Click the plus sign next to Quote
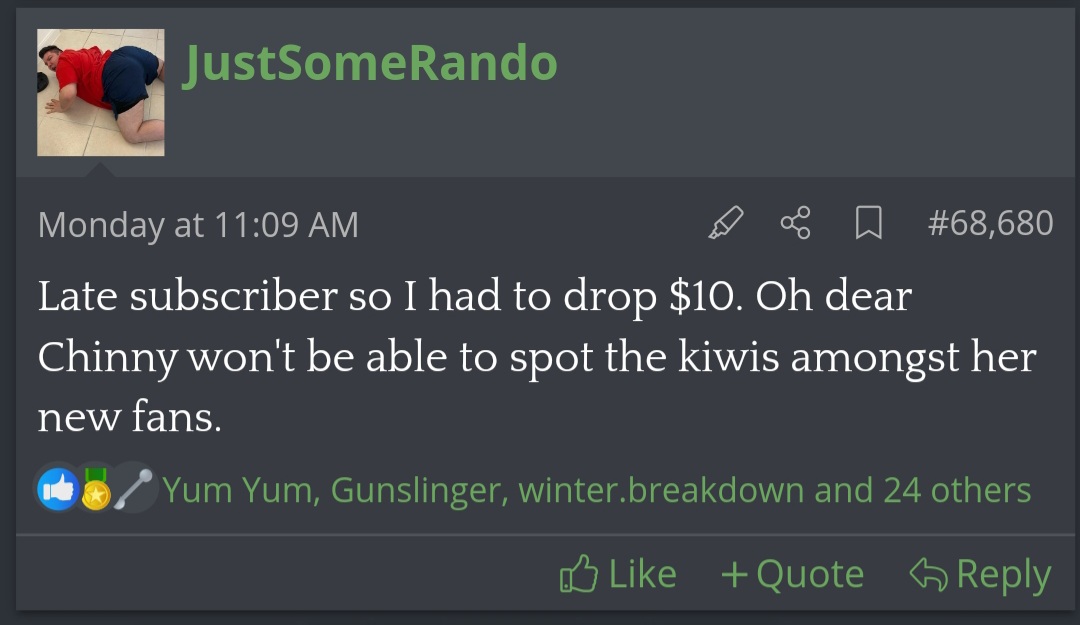Image resolution: width=1080 pixels, height=625 pixels. click(x=735, y=575)
